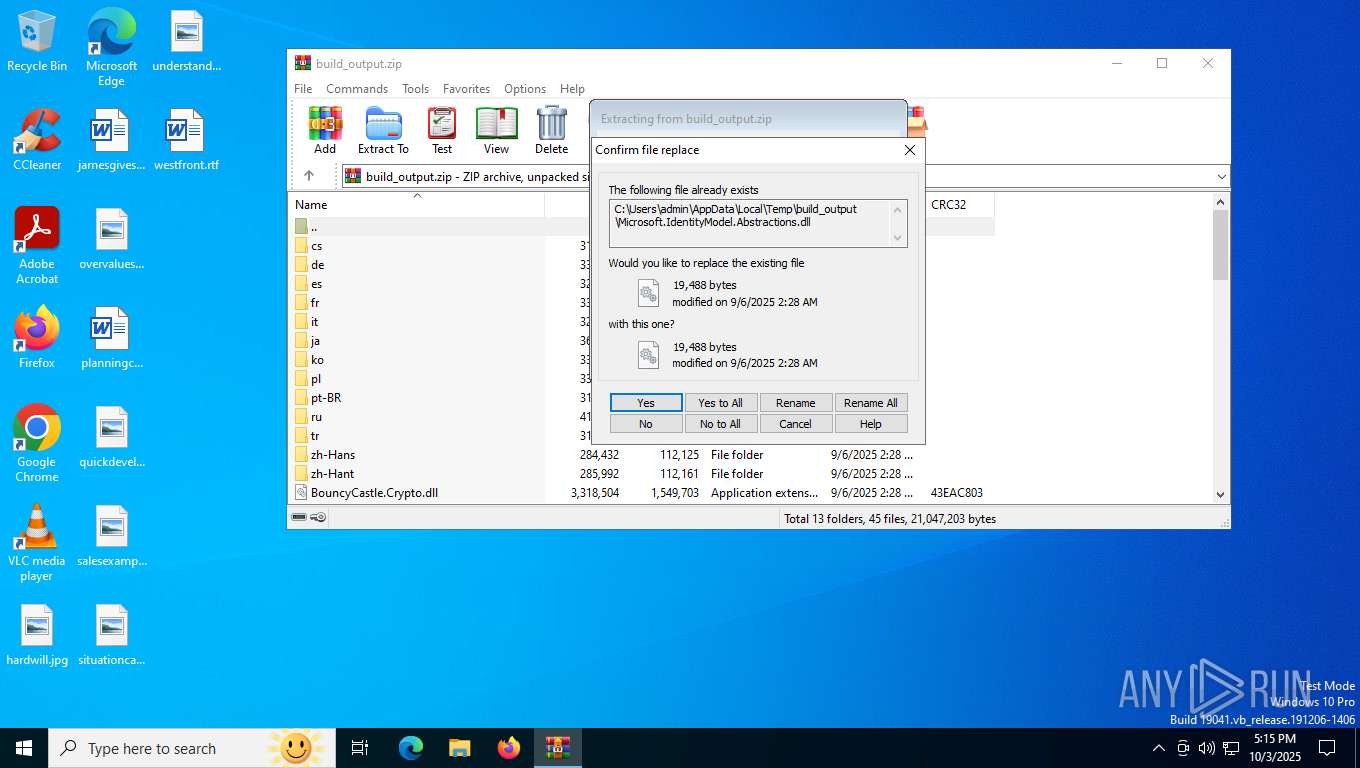
Task: Open the Help menu
Action: 572,89
